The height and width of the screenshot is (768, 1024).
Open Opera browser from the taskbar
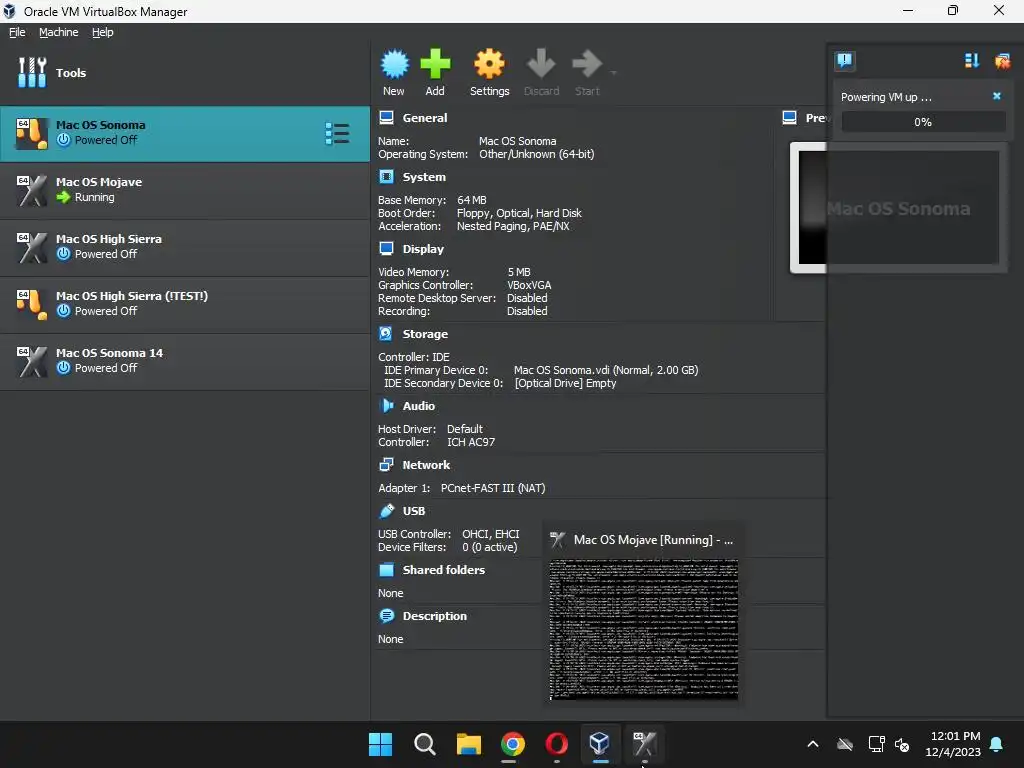click(556, 744)
